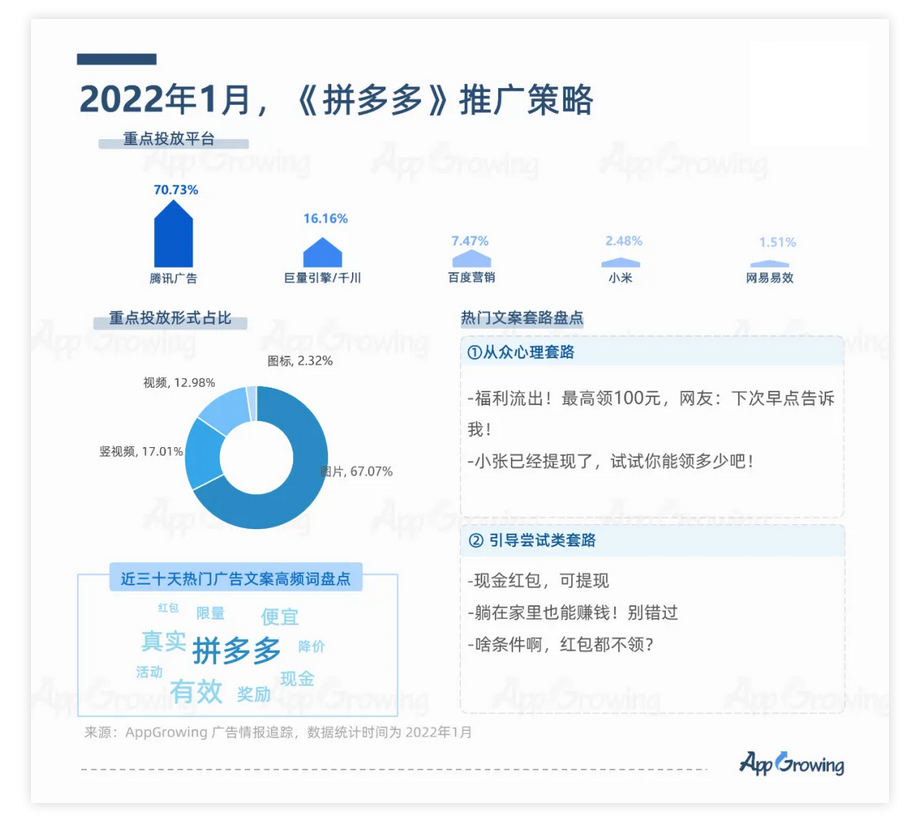The height and width of the screenshot is (825, 917).
Task: Open the 重点投放形式占比 section heading
Action: (170, 319)
